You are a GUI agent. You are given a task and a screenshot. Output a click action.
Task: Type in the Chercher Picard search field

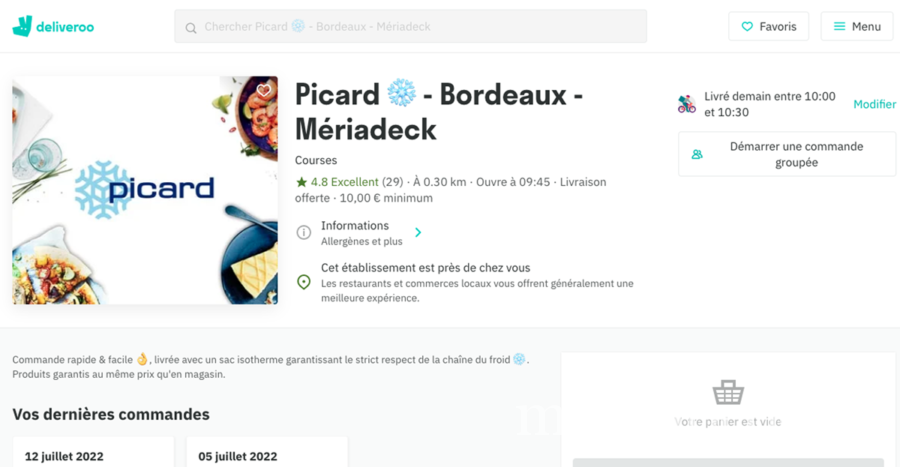pos(420,27)
